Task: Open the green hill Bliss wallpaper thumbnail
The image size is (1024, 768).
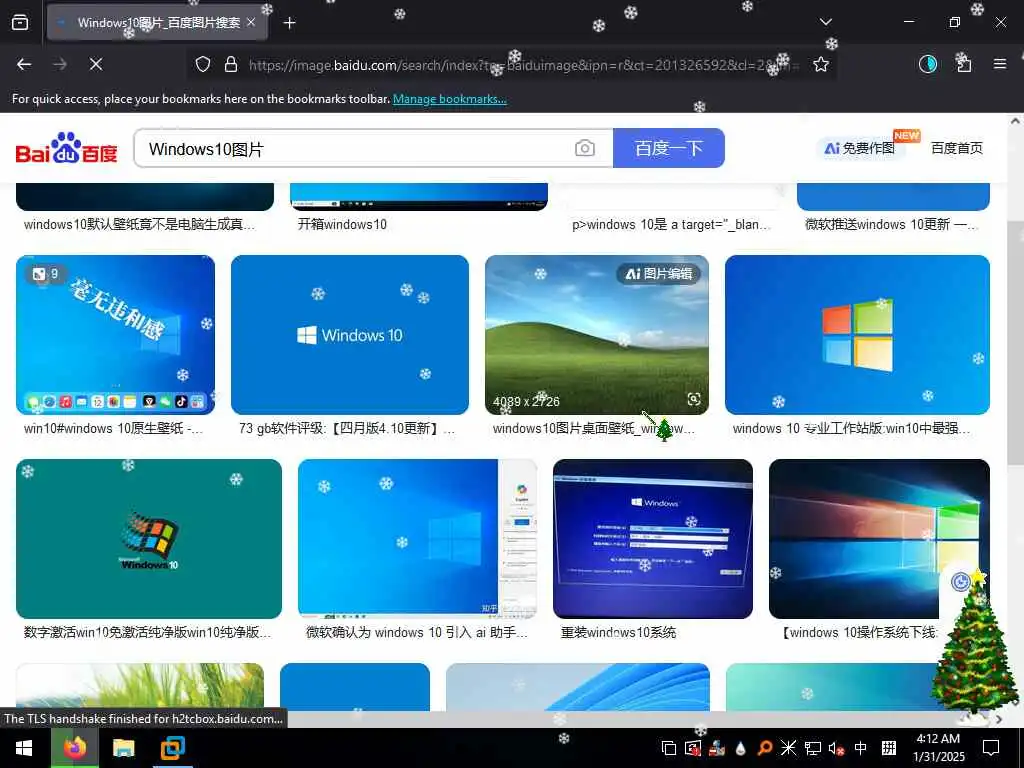Action: [597, 334]
